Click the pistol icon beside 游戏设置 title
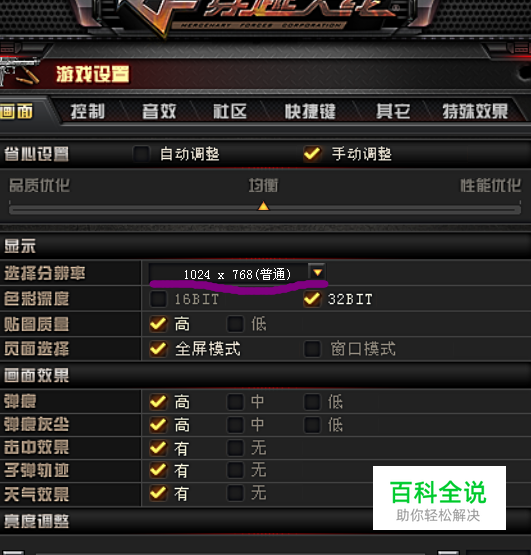Viewport: 531px width, 555px height. coord(18,72)
